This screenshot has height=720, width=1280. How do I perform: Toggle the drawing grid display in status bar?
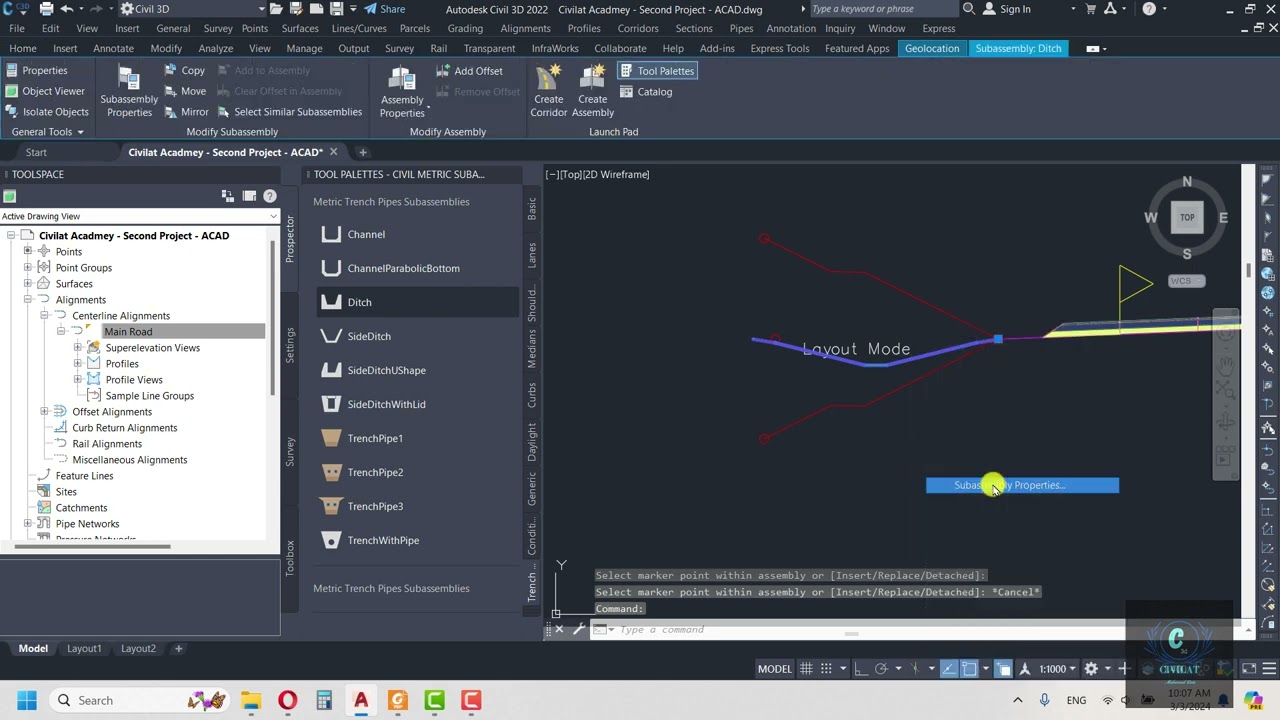806,669
